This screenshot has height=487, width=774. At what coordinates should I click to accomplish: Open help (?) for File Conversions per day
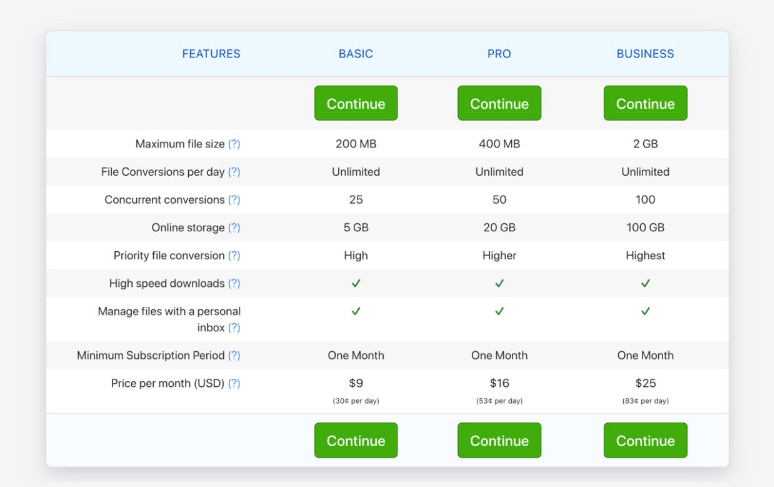pyautogui.click(x=234, y=172)
